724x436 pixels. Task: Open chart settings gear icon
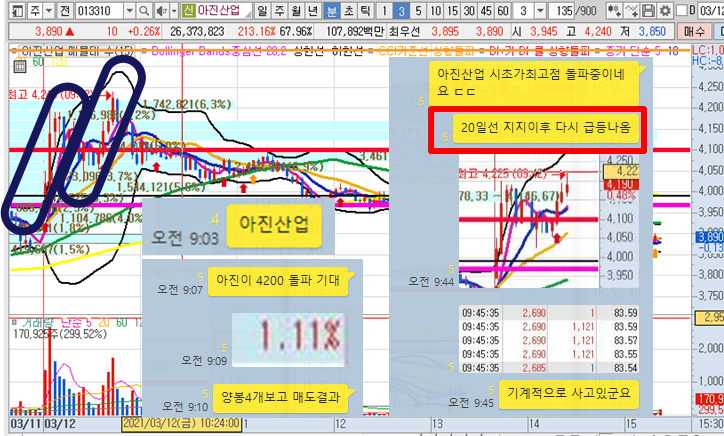click(664, 10)
